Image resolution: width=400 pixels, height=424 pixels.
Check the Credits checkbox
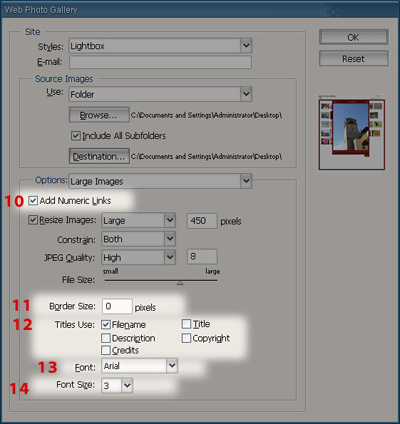106,350
